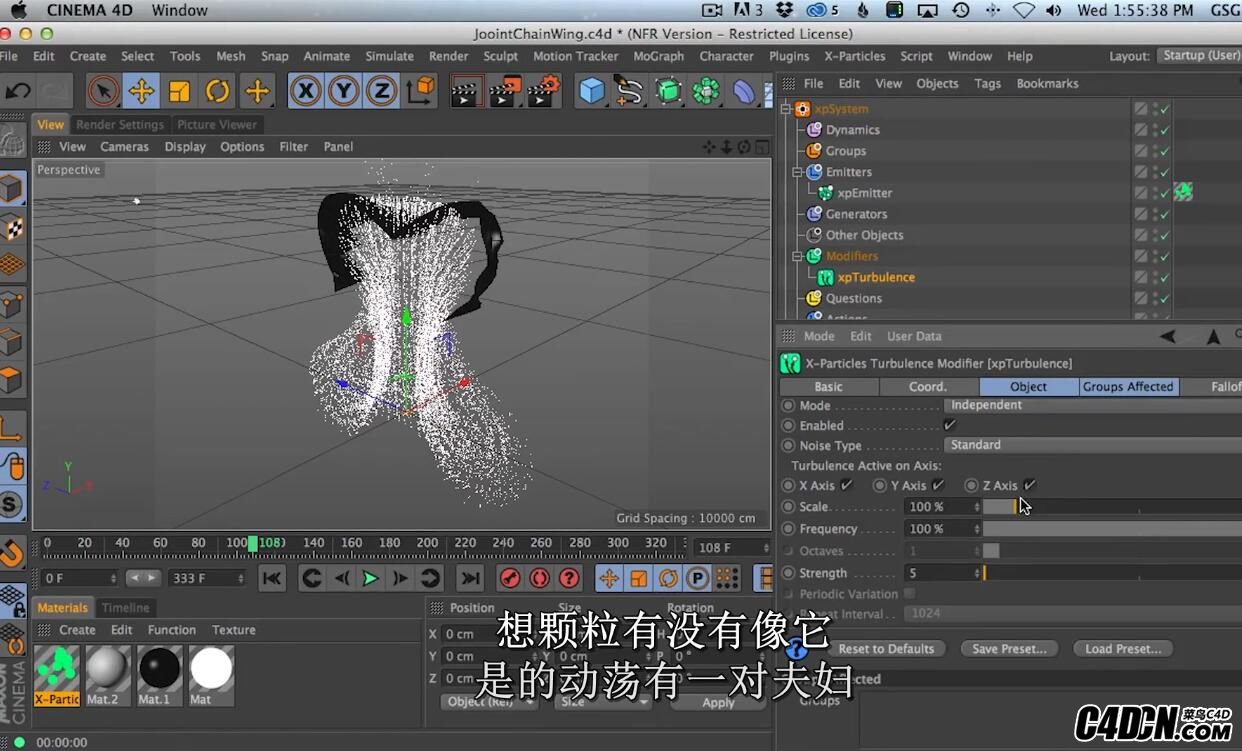Toggle the X Axis turbulence checkbox
This screenshot has width=1242, height=751.
coord(847,485)
